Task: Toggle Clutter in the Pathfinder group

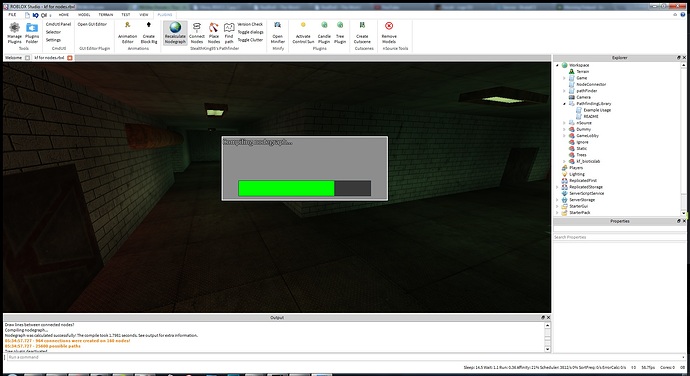Action: pos(250,40)
